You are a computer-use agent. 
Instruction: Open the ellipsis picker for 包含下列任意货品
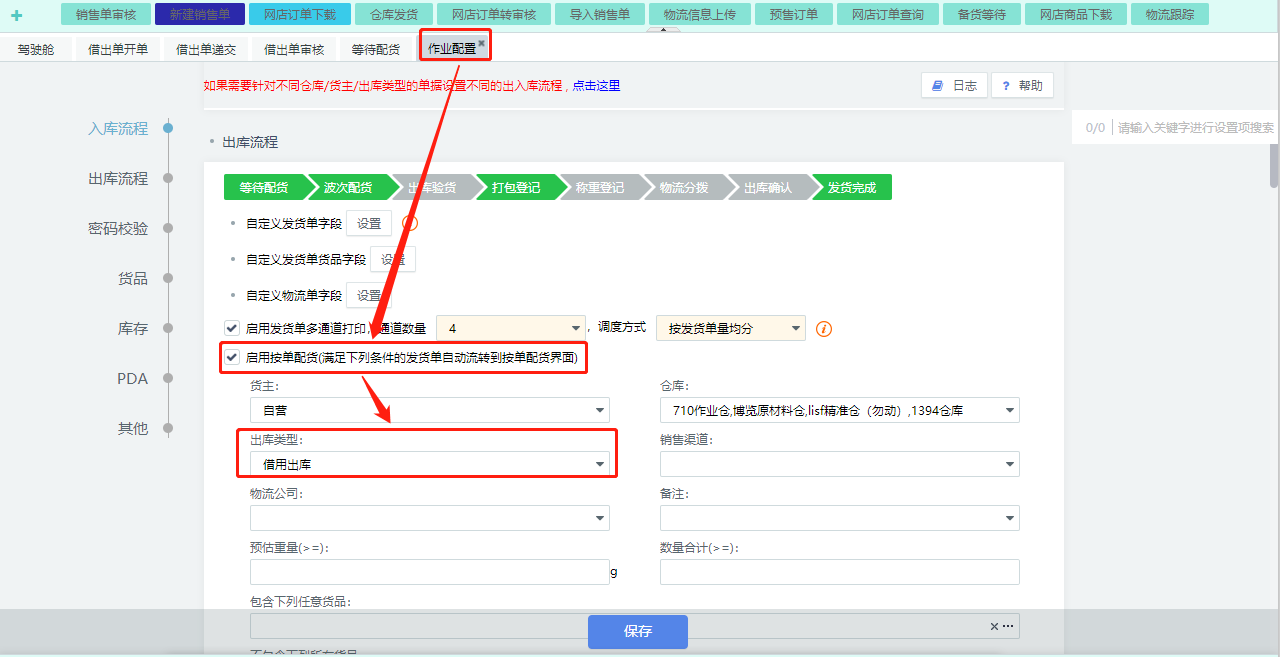tap(1008, 626)
